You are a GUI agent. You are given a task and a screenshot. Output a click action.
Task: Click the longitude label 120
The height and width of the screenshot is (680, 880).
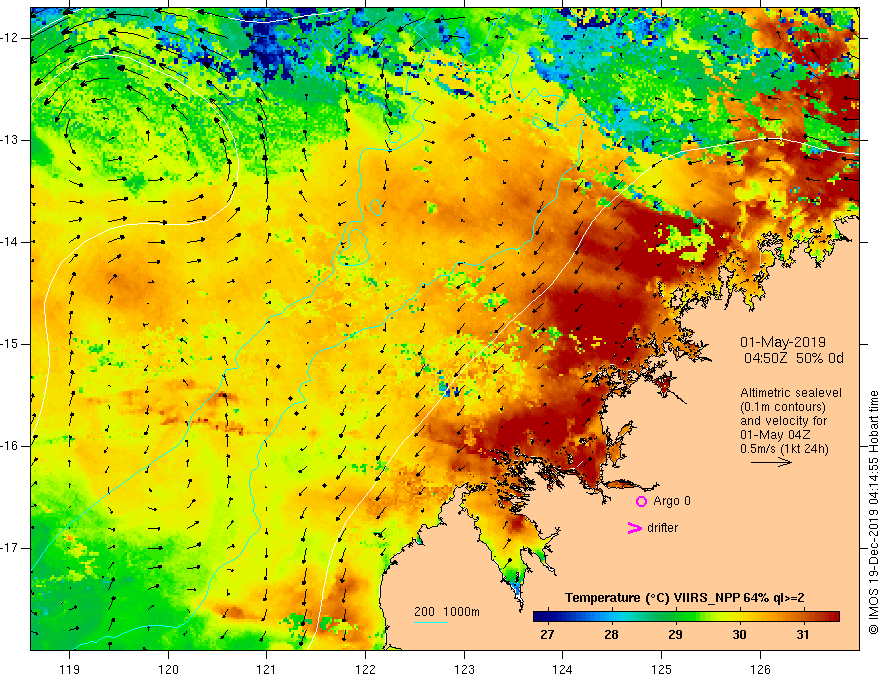click(168, 669)
